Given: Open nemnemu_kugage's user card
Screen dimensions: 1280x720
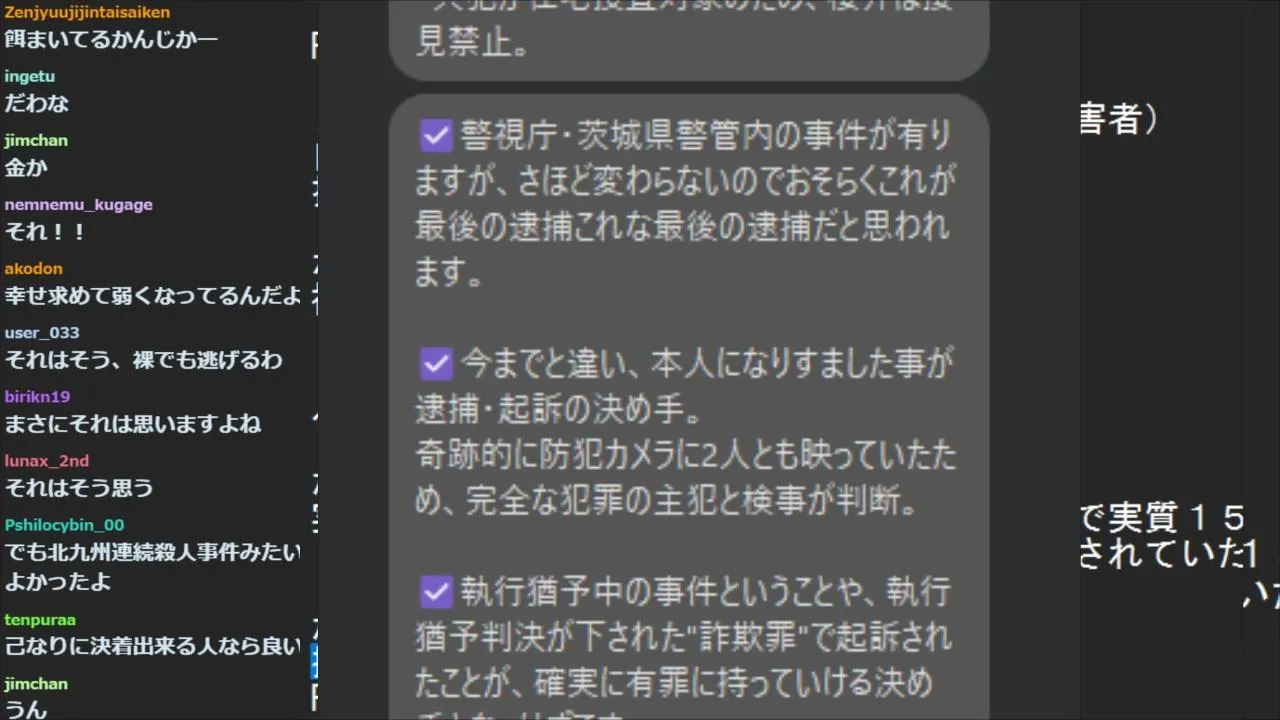Looking at the screenshot, I should point(79,204).
